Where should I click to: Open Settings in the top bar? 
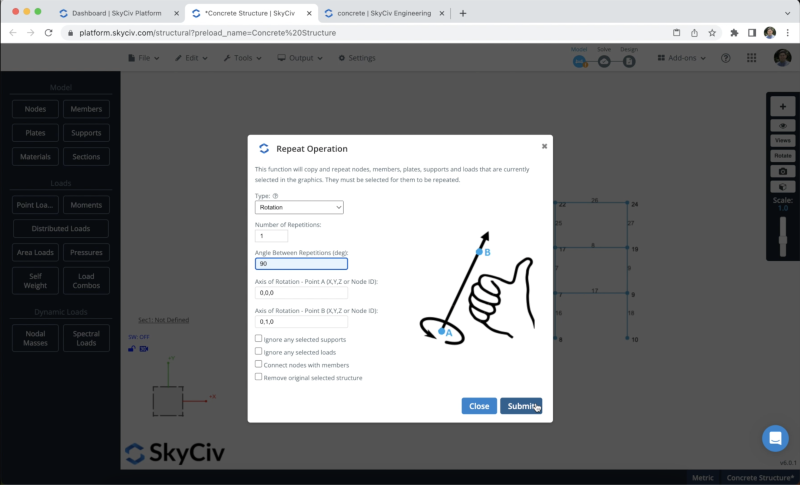click(x=357, y=58)
